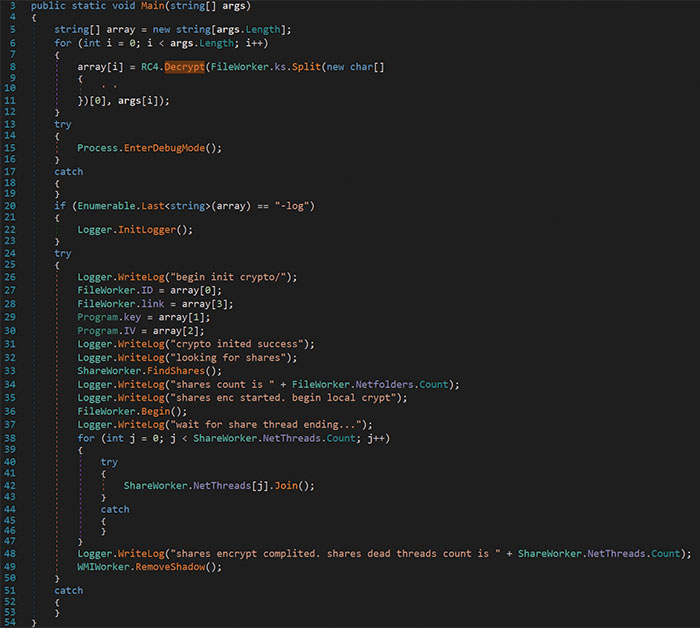
Task: Click args[i] on the Decrypt closing line
Action: coord(138,101)
